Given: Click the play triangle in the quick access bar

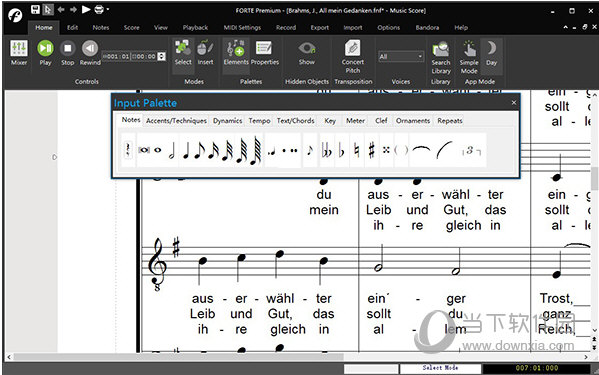Looking at the screenshot, I should 86,9.
